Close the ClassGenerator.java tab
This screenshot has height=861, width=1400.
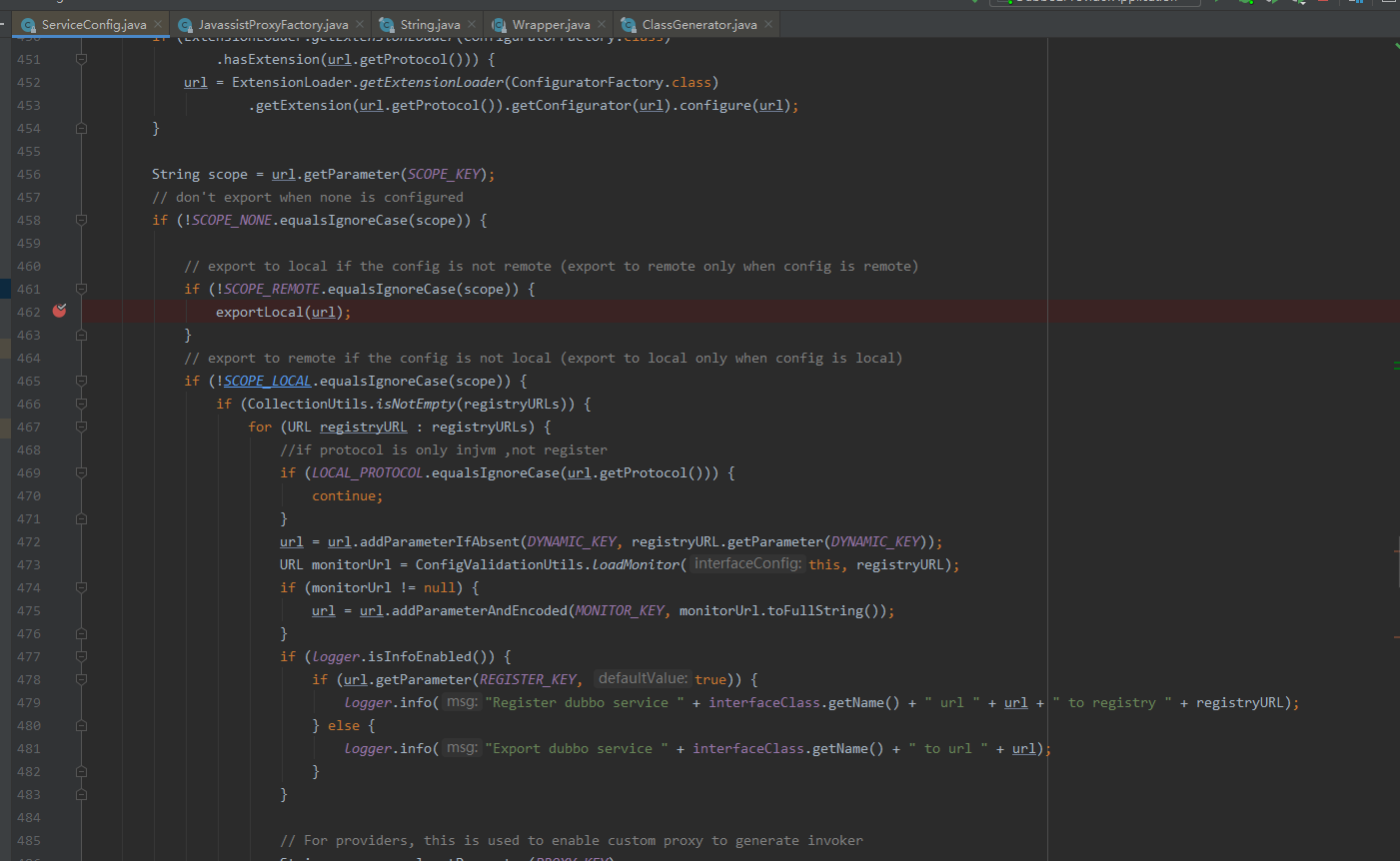point(768,24)
